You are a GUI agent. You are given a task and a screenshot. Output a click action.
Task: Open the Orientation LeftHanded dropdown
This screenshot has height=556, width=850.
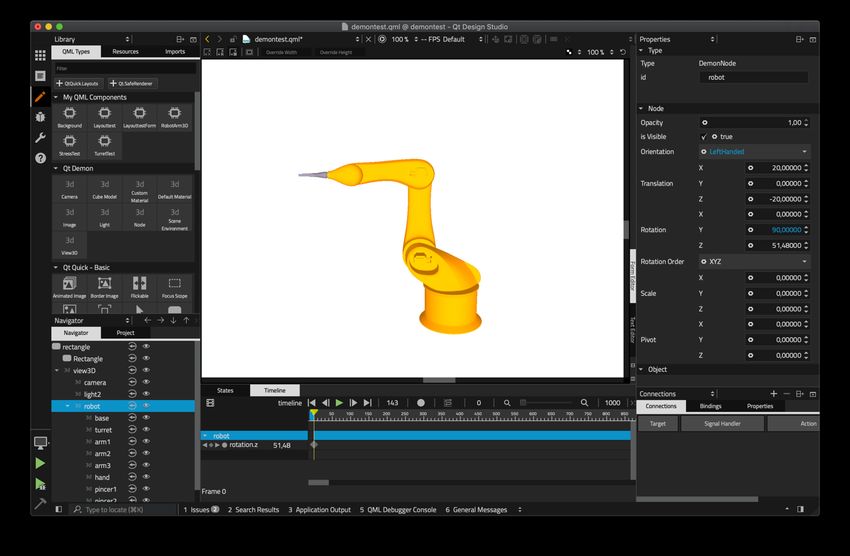(754, 152)
